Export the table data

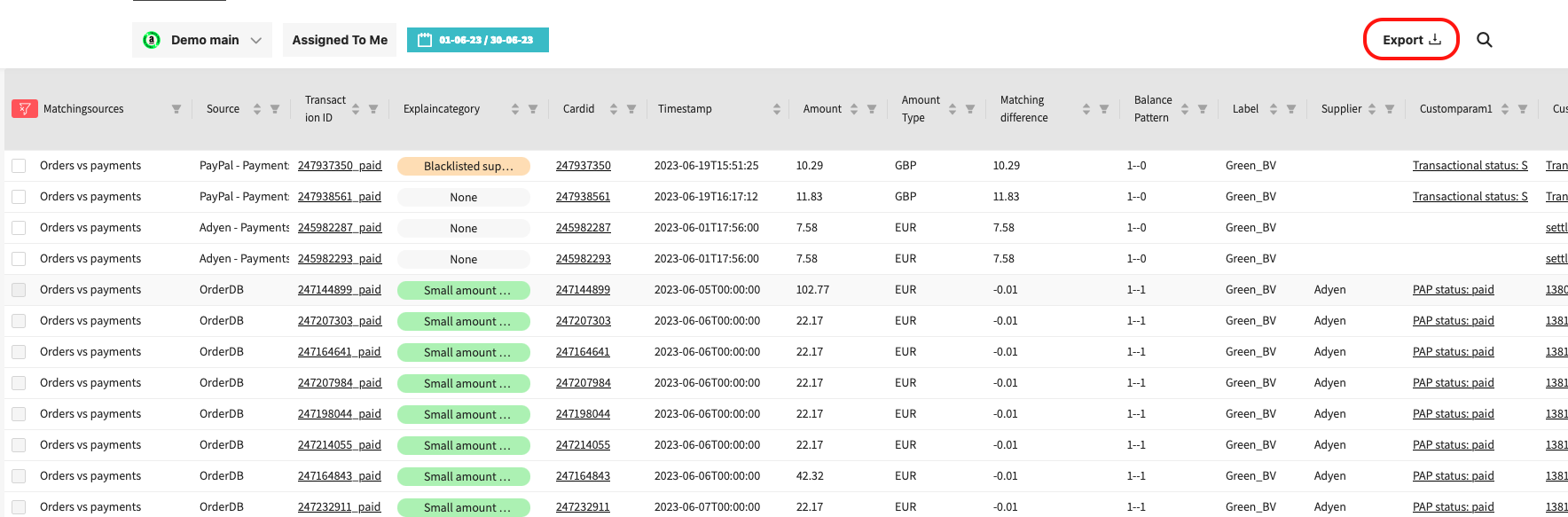click(x=1411, y=40)
